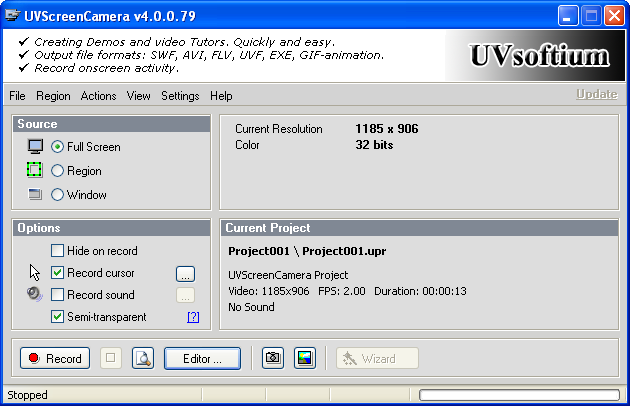
Task: Select the Full Screen radio button
Action: click(x=57, y=147)
